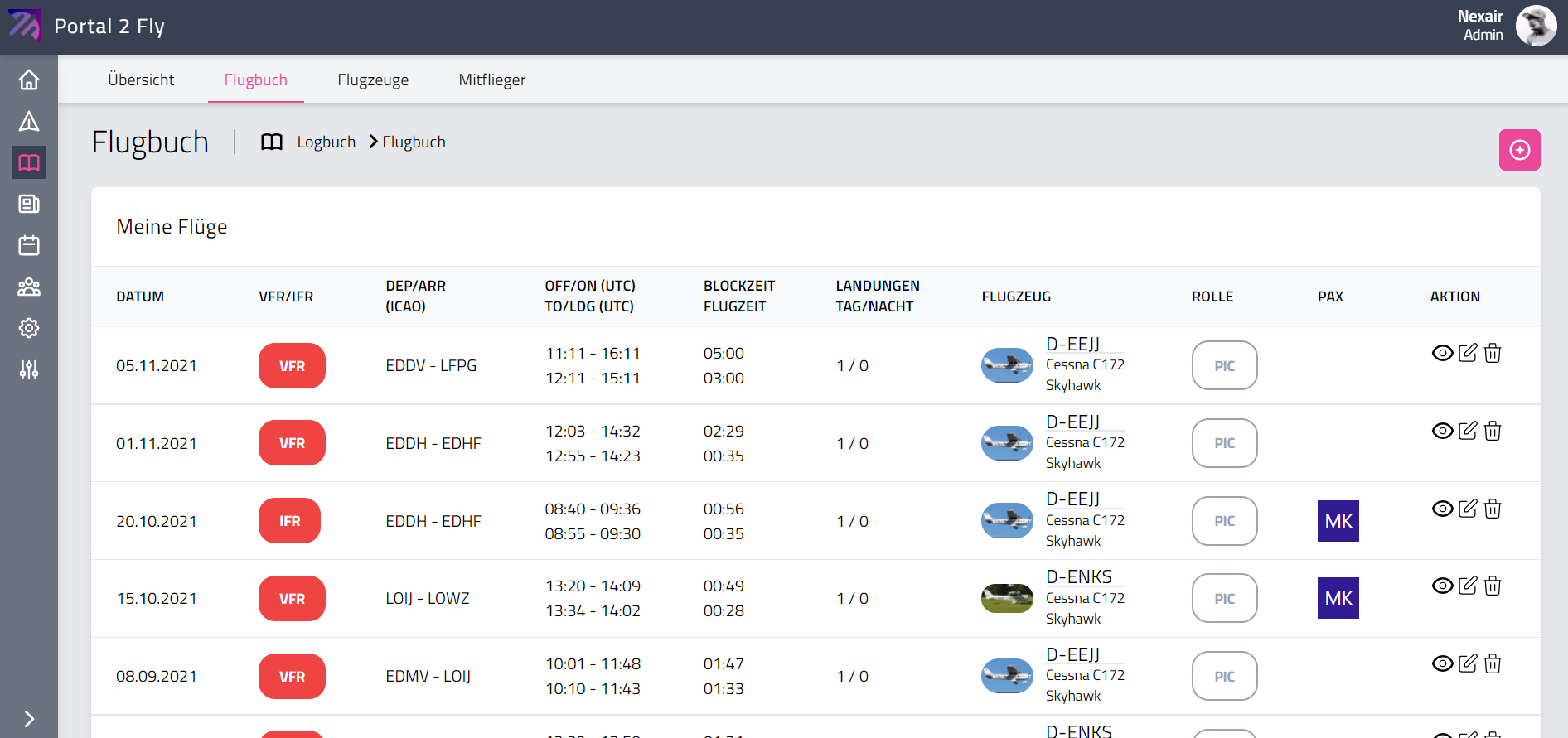
Task: Switch to the Flugzeuge tab
Action: tap(373, 80)
